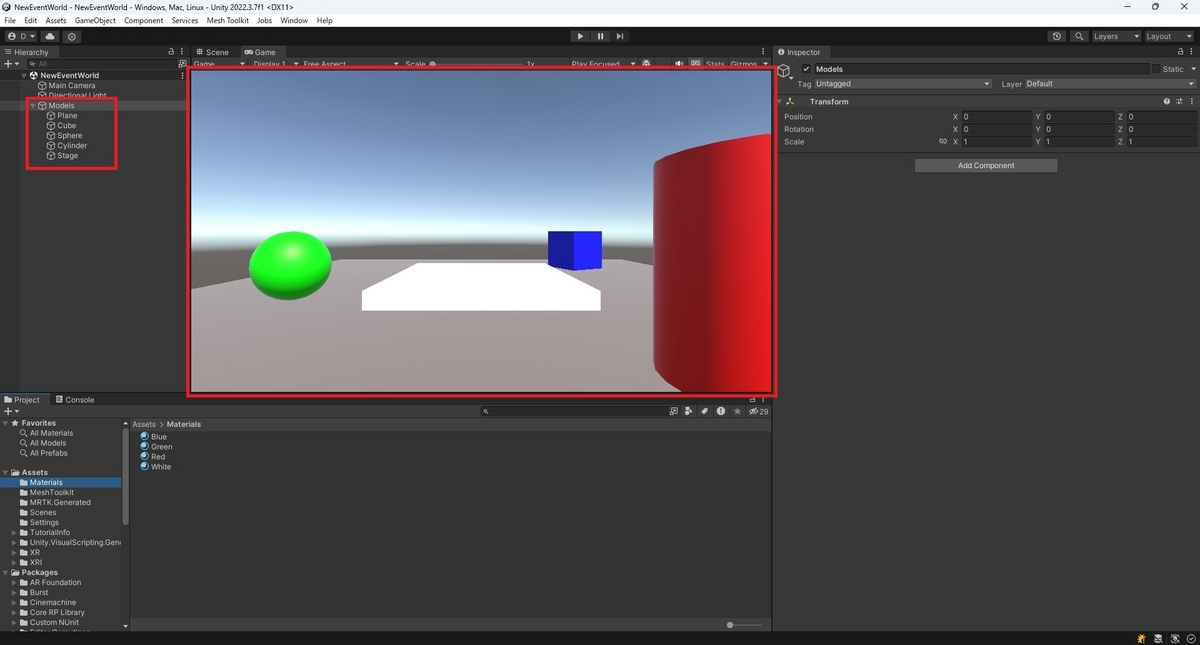Click the Hierarchy create plus button
1200x645 pixels.
coord(10,63)
